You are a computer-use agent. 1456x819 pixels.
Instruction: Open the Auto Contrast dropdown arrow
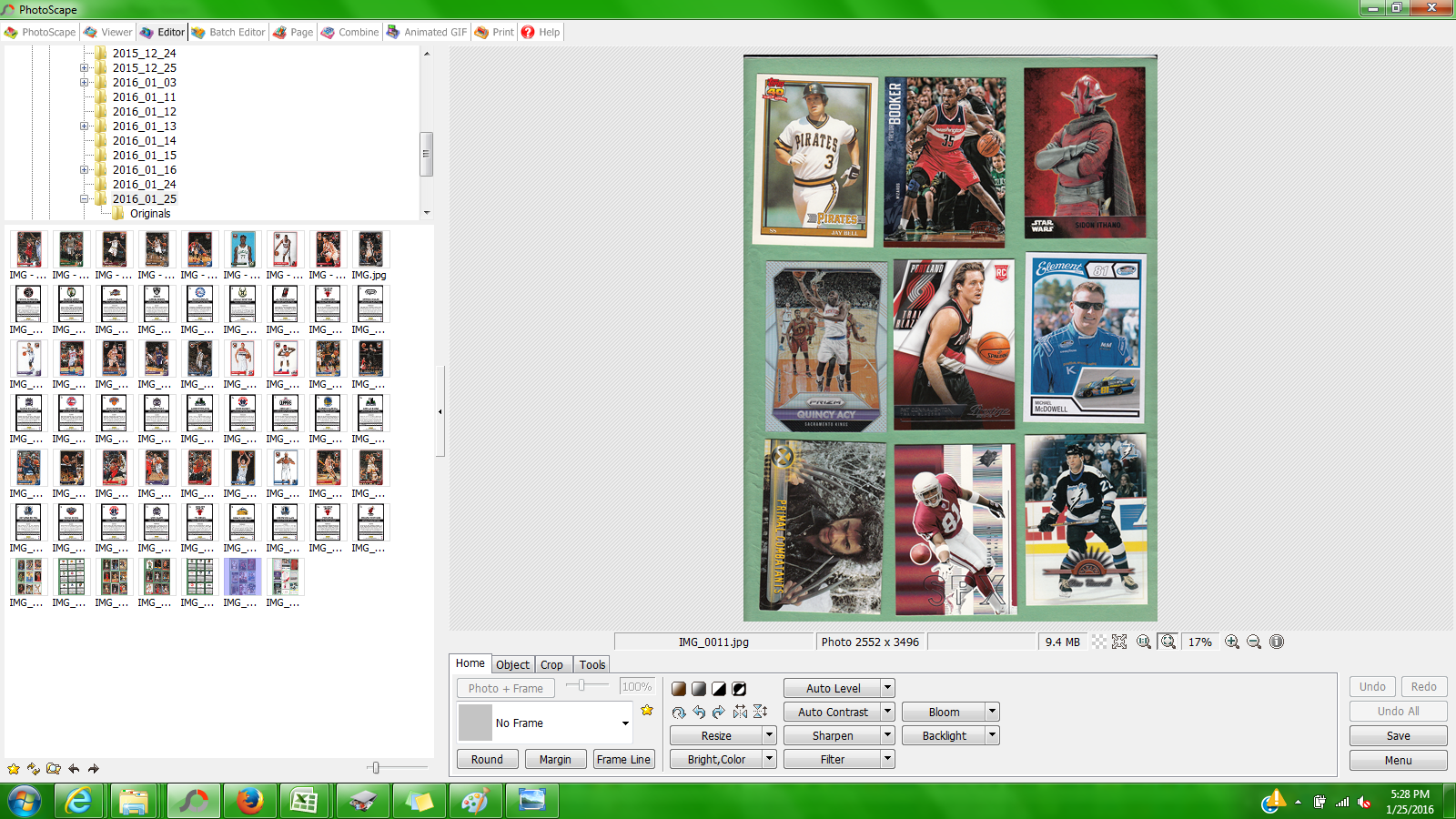tap(888, 712)
